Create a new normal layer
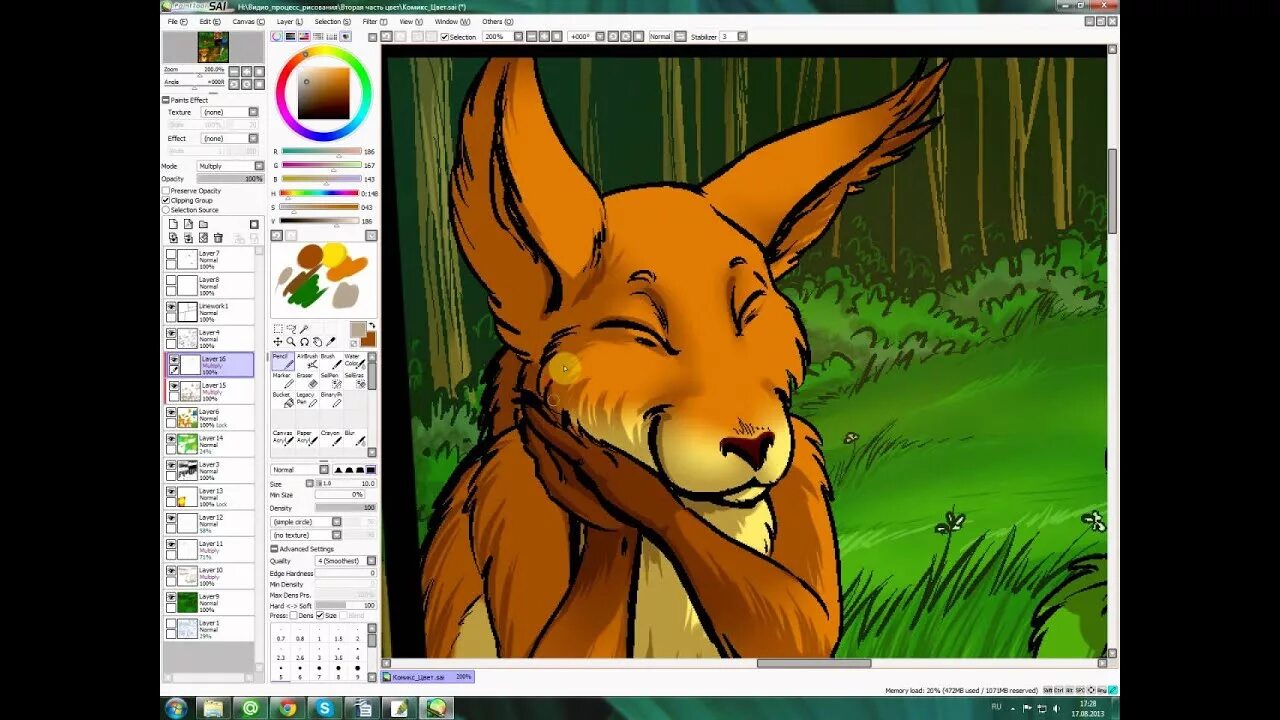 [x=173, y=224]
